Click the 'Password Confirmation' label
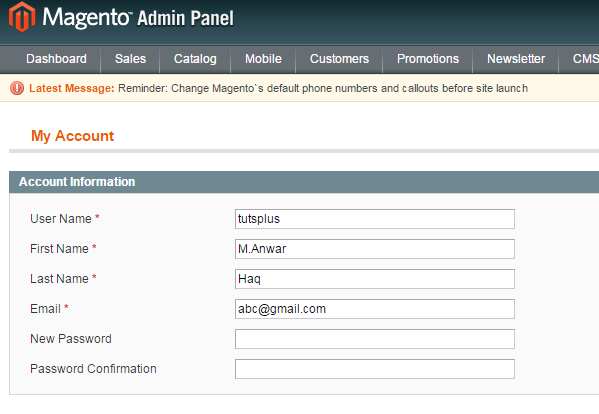This screenshot has width=599, height=414. pyautogui.click(x=93, y=369)
